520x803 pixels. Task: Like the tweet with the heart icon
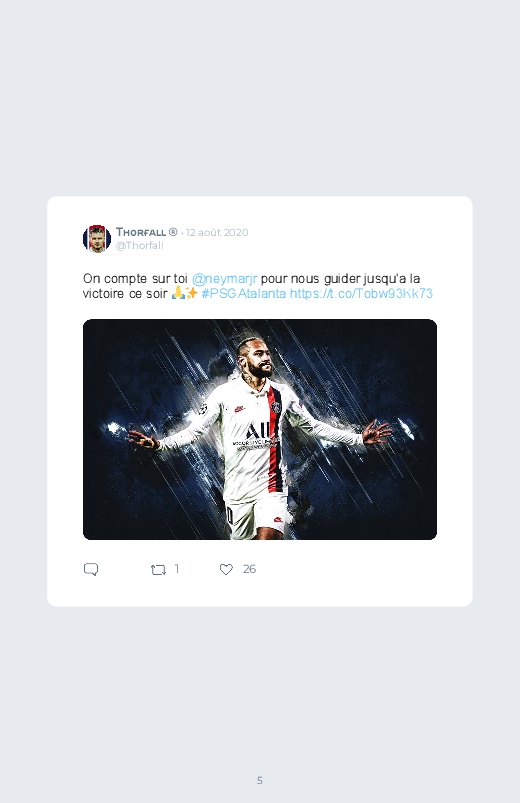226,569
